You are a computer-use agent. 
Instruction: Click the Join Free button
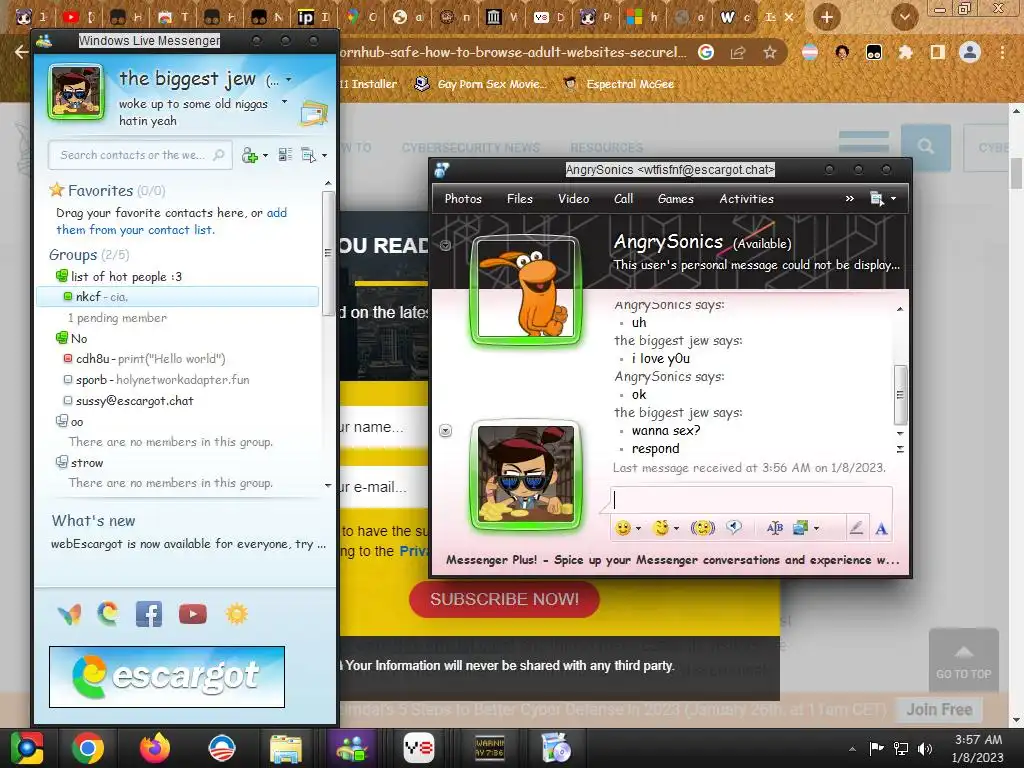tap(939, 709)
